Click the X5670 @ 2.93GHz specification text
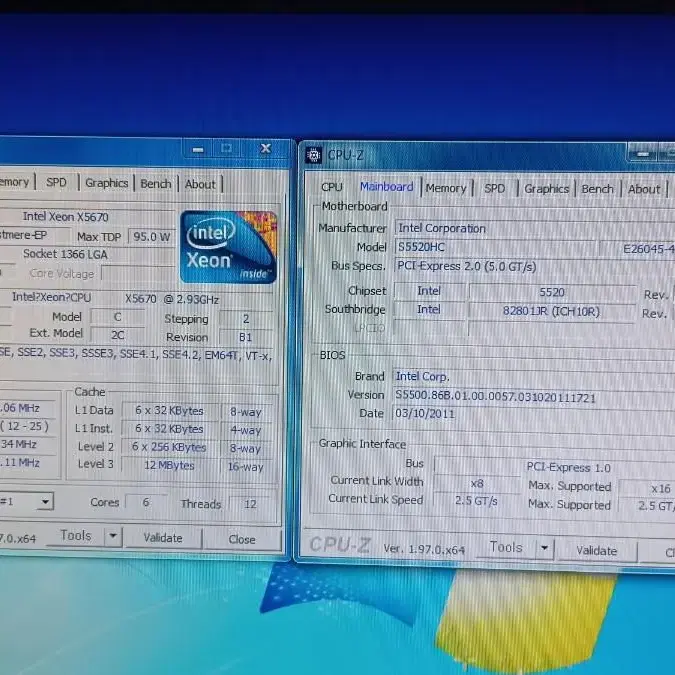Viewport: 675px width, 675px height. (172, 300)
